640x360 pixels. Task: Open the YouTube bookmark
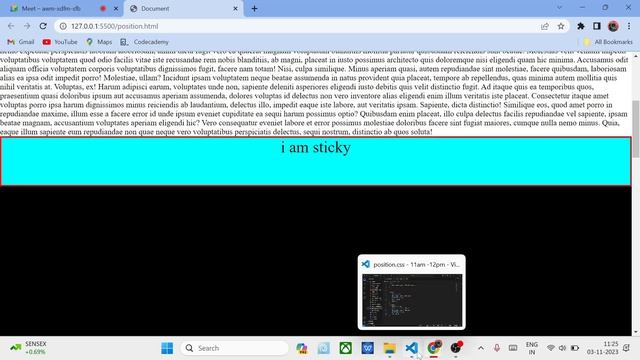coord(60,42)
